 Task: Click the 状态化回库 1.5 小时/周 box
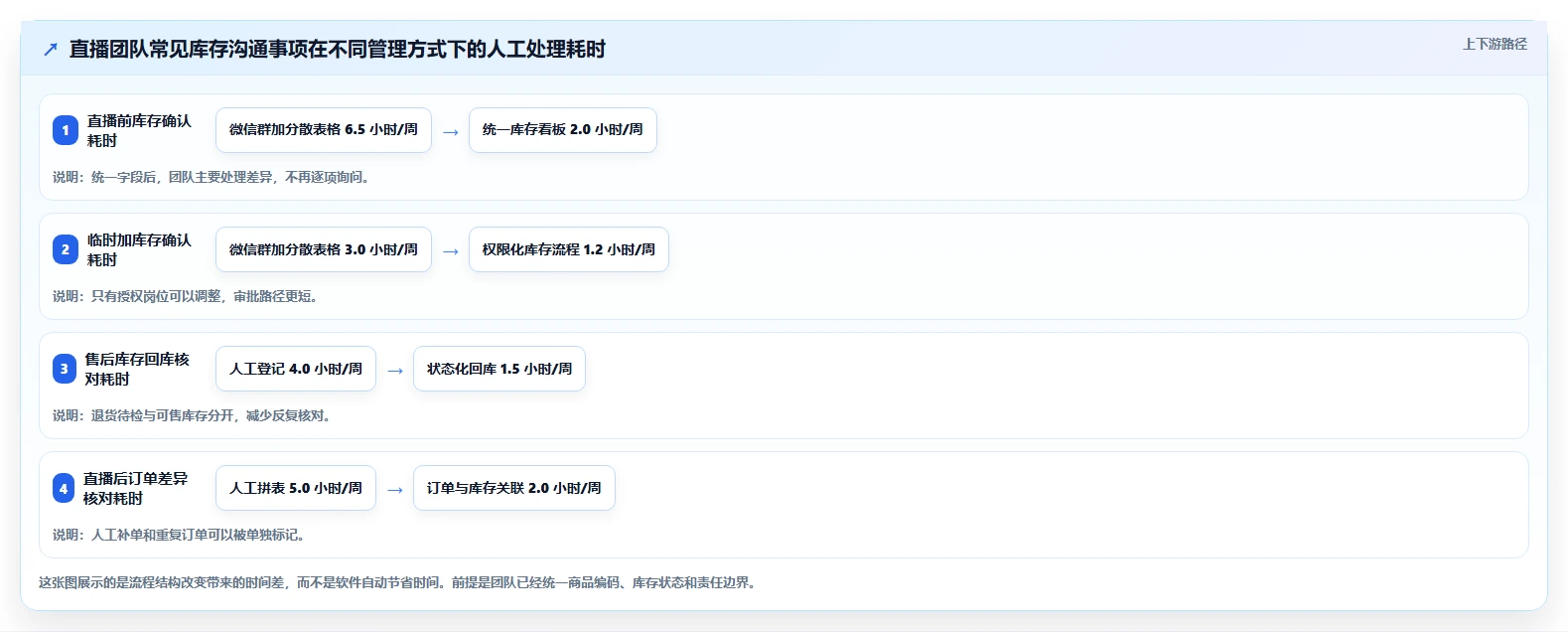pos(499,369)
